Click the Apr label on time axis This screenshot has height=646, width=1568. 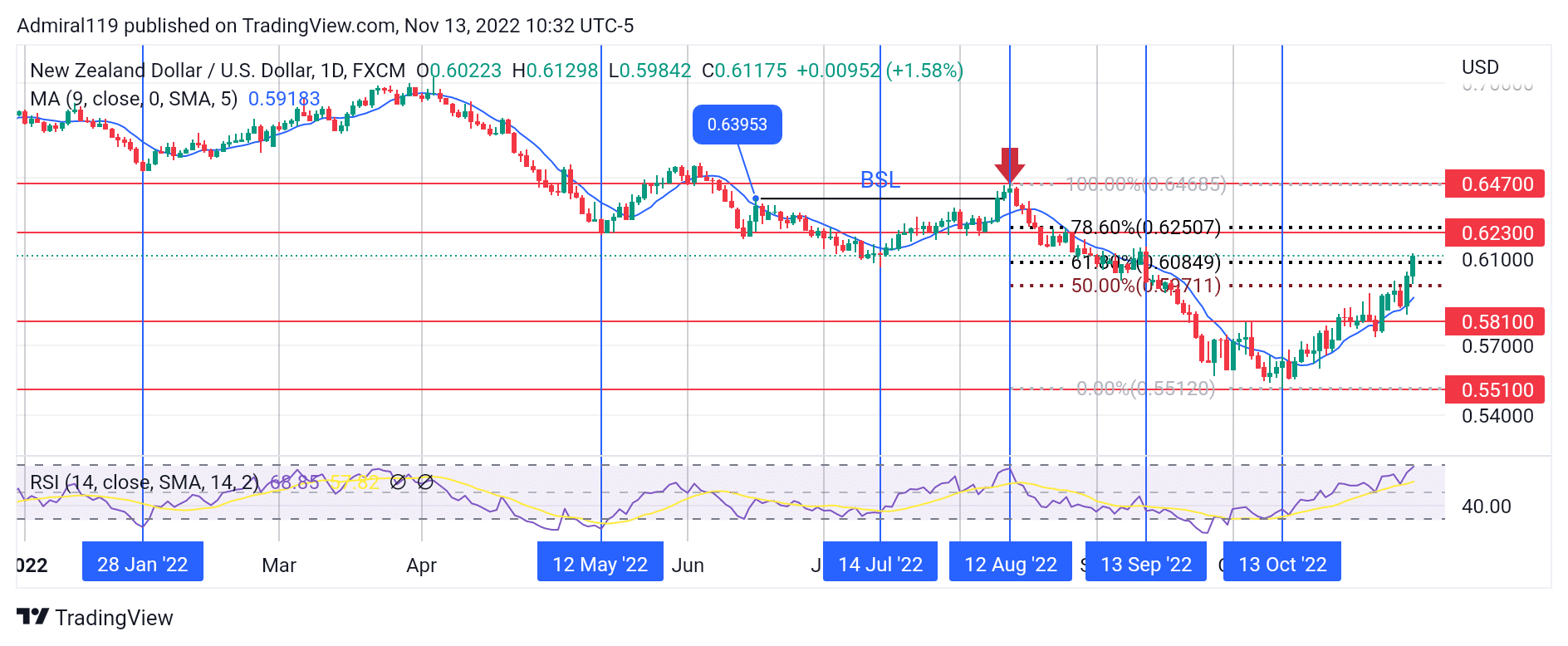click(x=422, y=565)
